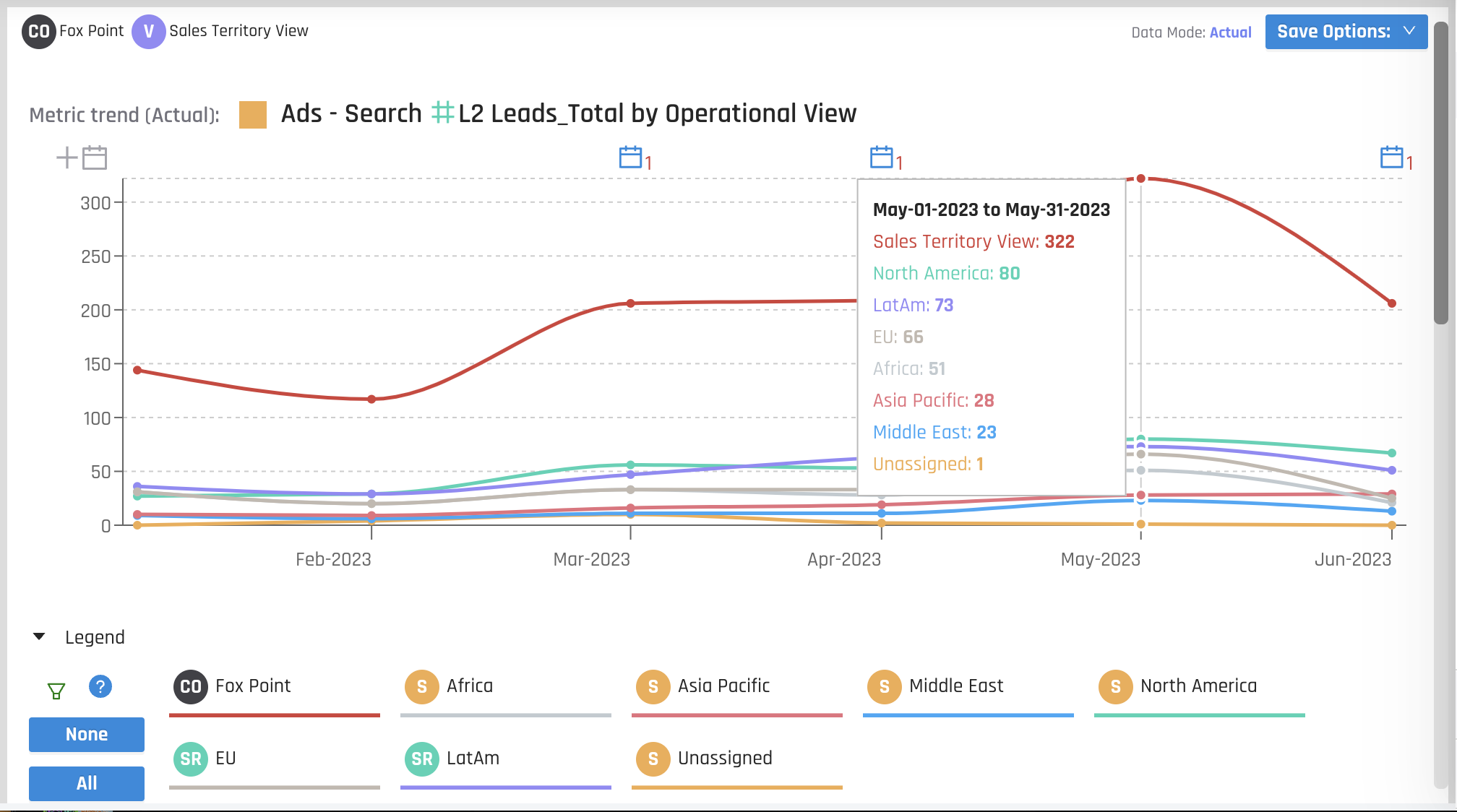Open the calendar event marker above Mar-2023
This screenshot has width=1457, height=812.
[631, 157]
